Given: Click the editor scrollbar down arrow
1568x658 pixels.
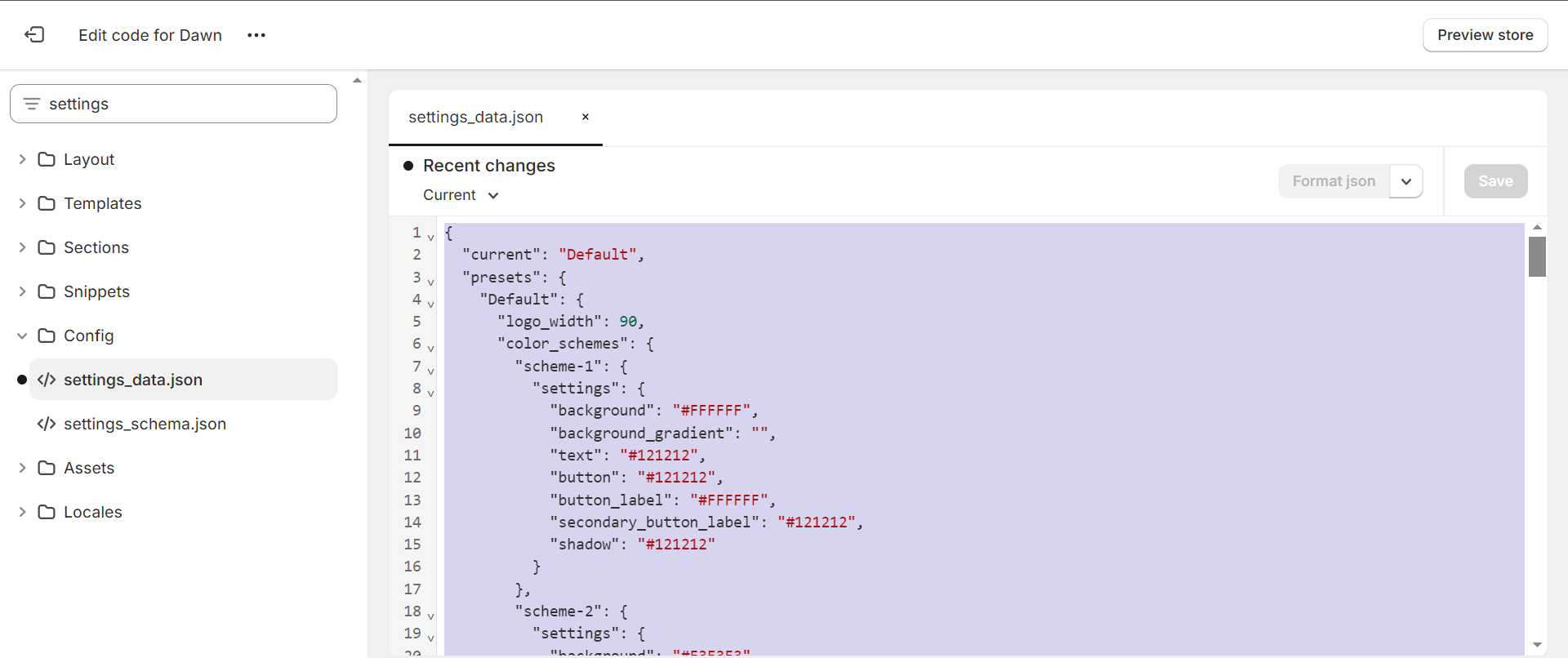Looking at the screenshot, I should pos(1537,645).
